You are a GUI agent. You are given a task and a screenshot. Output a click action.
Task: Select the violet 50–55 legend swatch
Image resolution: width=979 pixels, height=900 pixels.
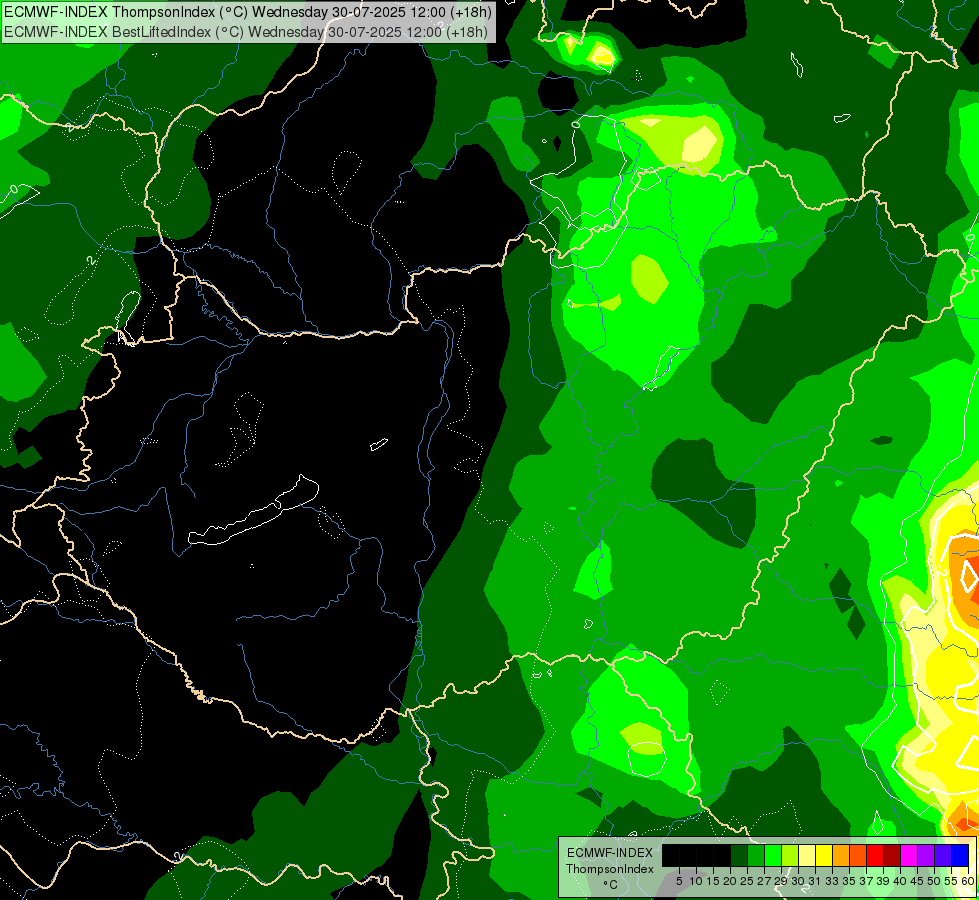pyautogui.click(x=943, y=855)
